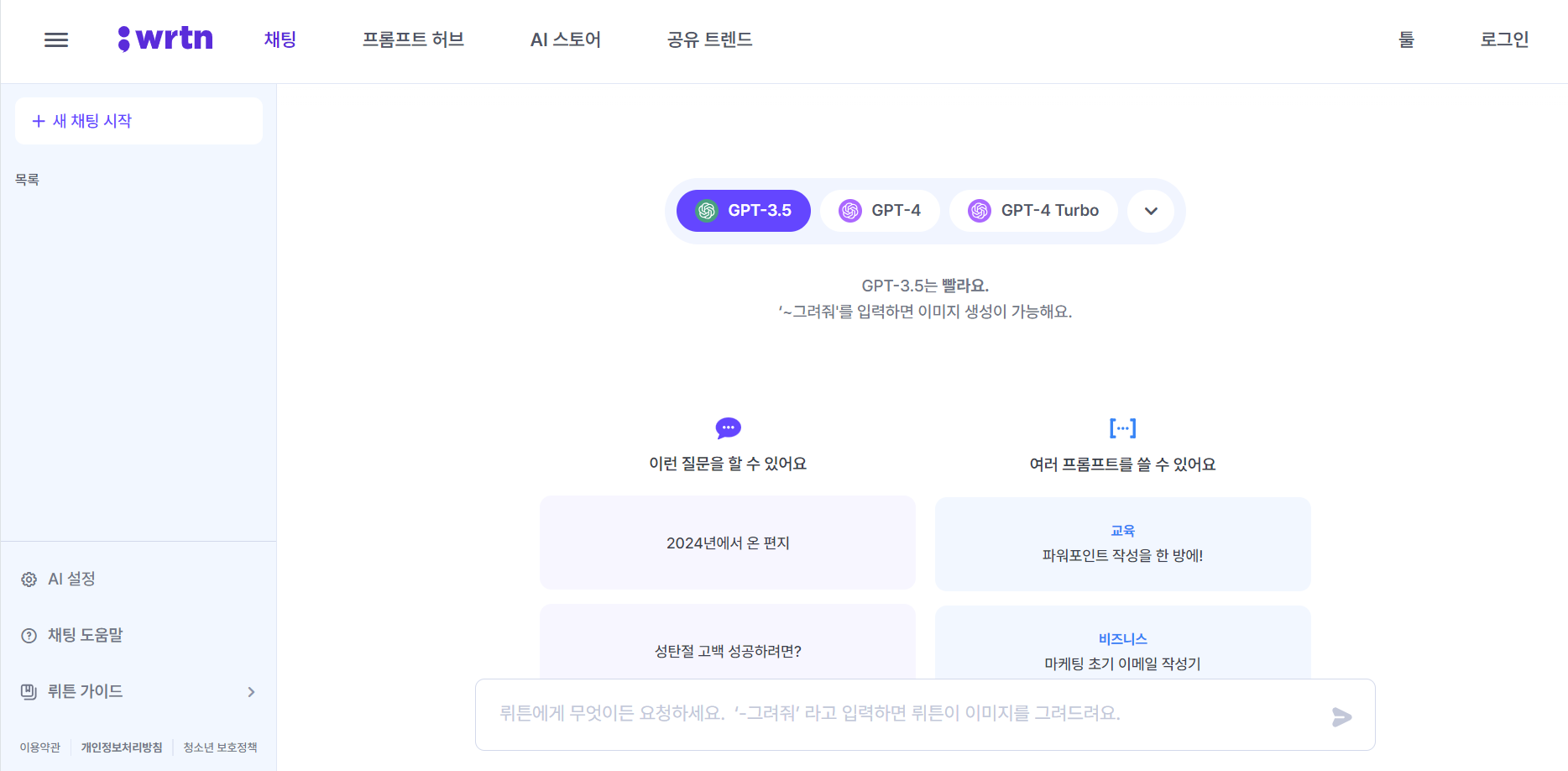Click the 뤼튼 가이드 bookmark icon

pyautogui.click(x=29, y=691)
